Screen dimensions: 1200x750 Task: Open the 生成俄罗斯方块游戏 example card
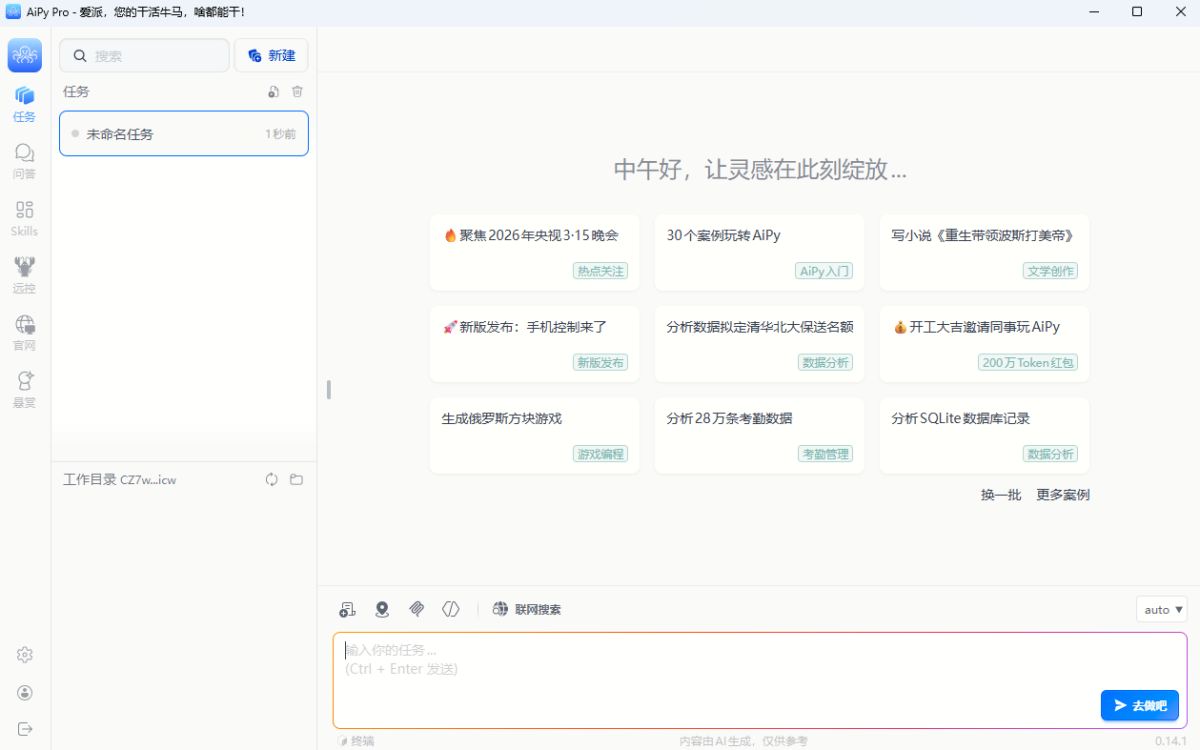(x=534, y=435)
